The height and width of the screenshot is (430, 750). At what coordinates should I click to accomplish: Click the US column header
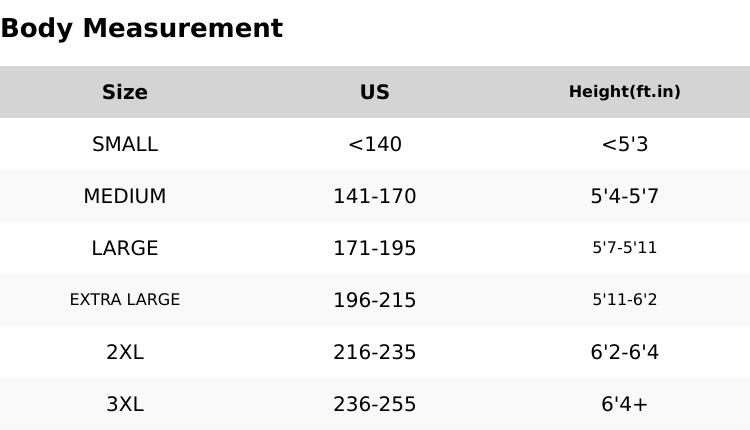375,92
